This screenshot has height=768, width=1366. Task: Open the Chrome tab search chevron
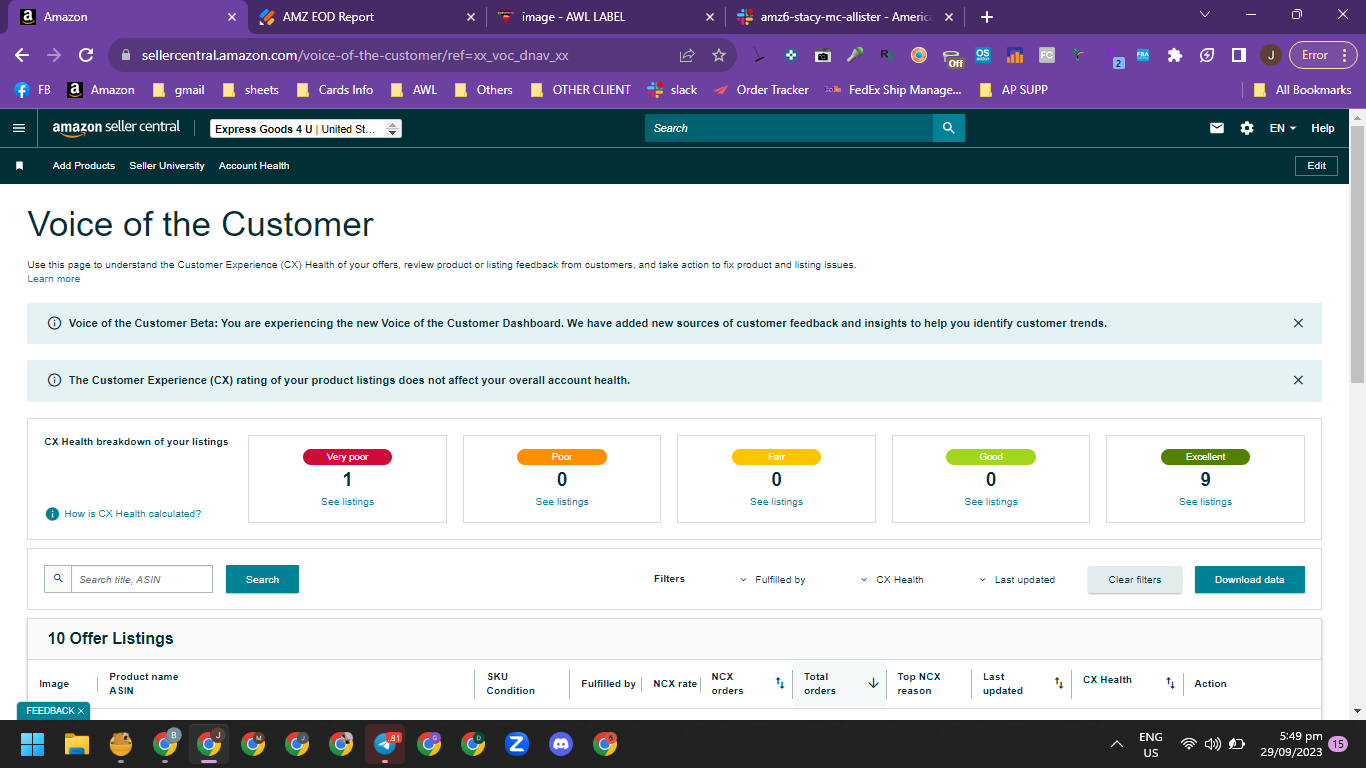(x=1204, y=15)
